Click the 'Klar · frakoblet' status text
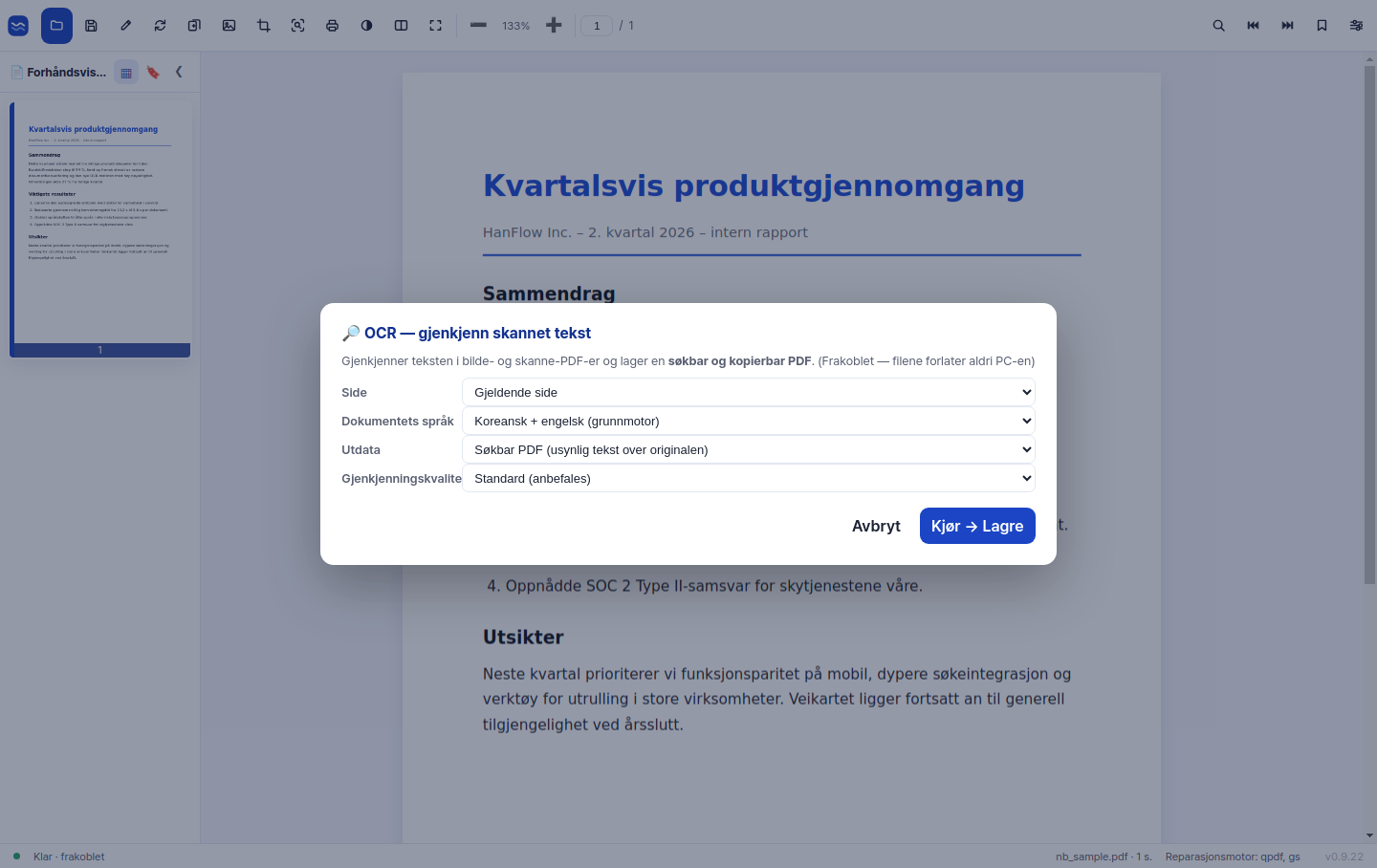The width and height of the screenshot is (1377, 868). point(69,857)
